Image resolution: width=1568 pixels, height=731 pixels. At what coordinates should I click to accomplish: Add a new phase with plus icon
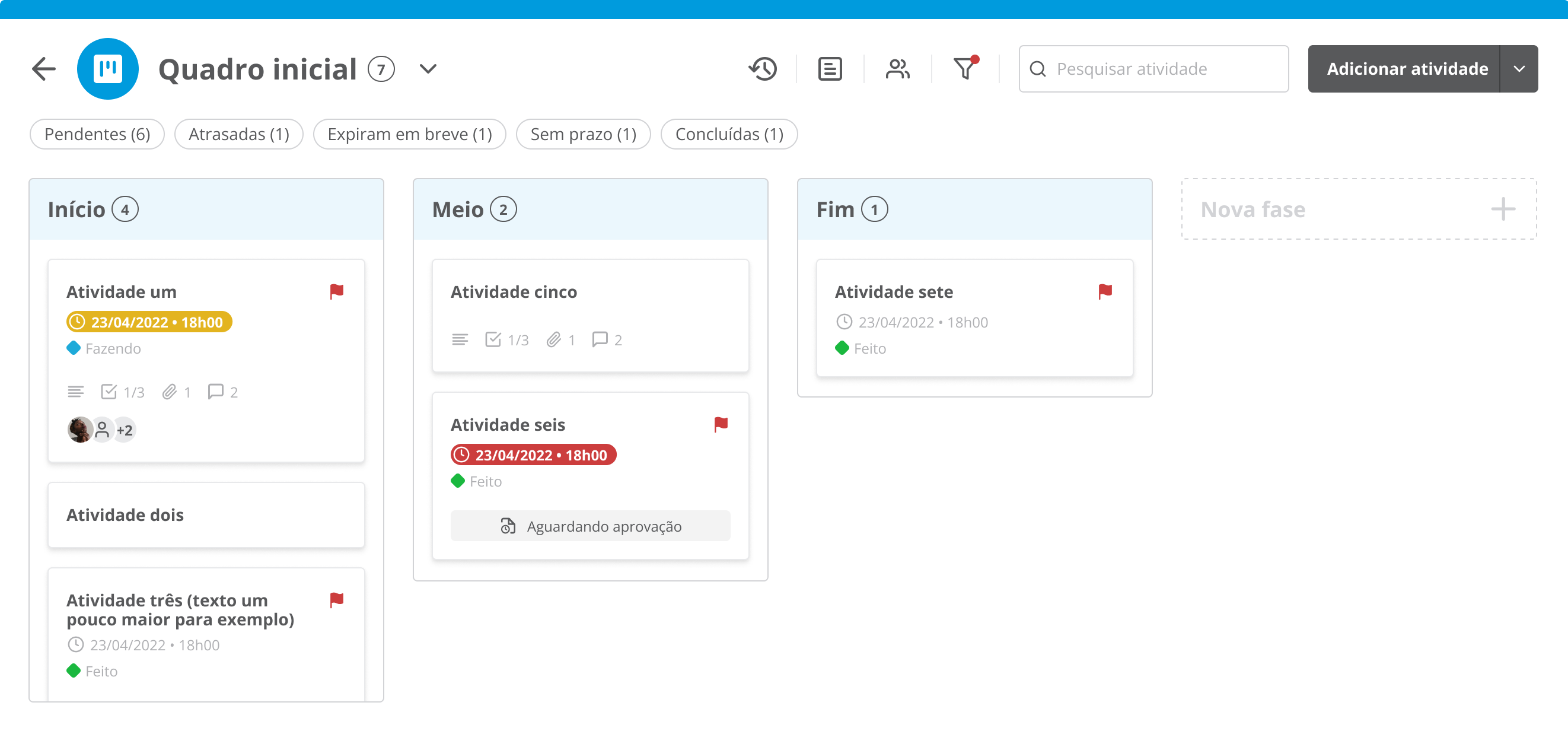click(1502, 209)
